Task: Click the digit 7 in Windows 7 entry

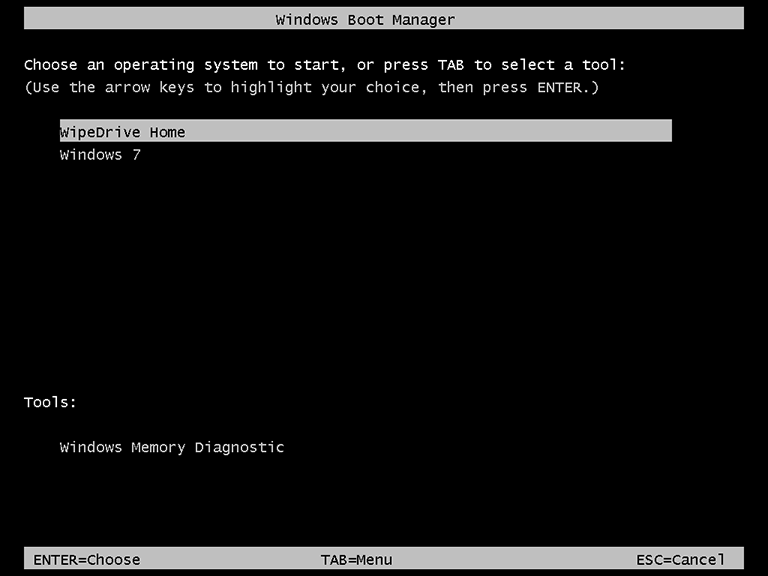Action: [x=137, y=155]
